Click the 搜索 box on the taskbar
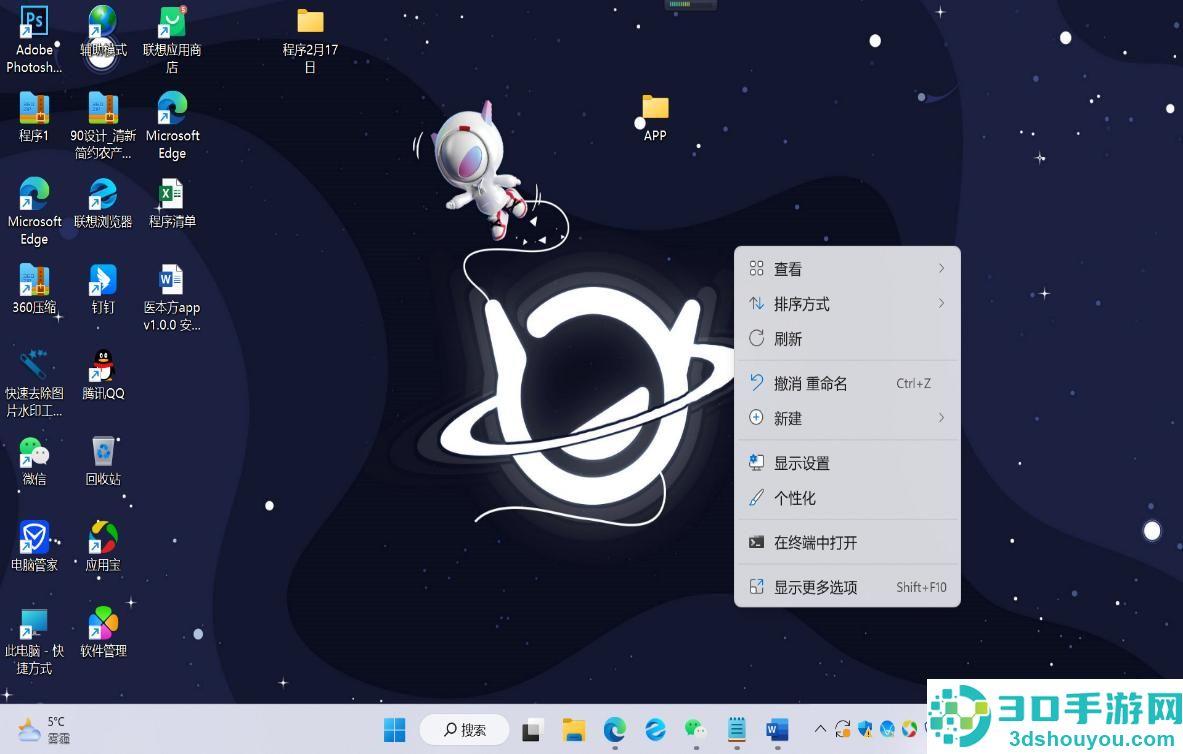1183x754 pixels. [464, 730]
